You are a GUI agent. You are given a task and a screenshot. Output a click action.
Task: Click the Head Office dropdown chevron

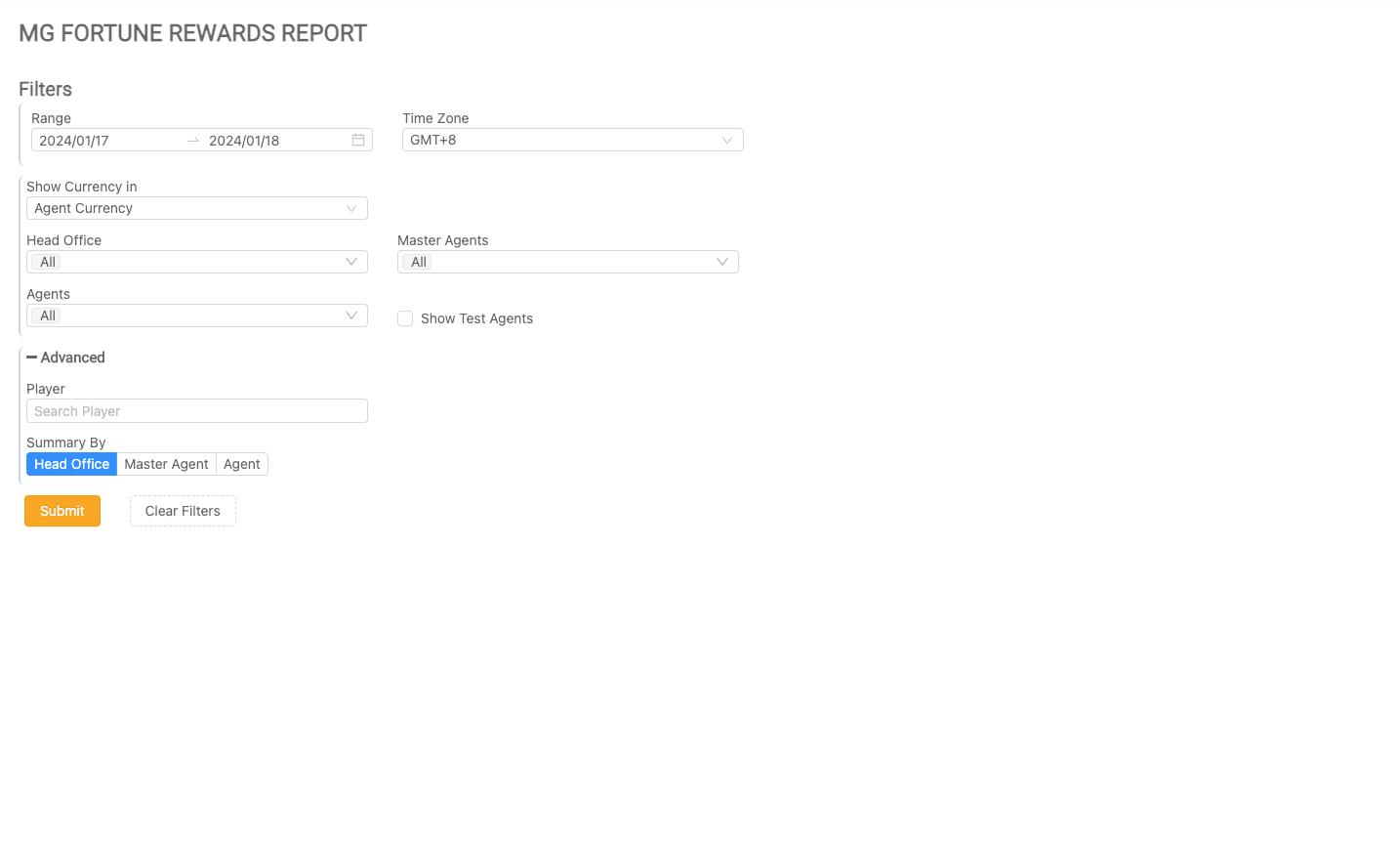[351, 262]
